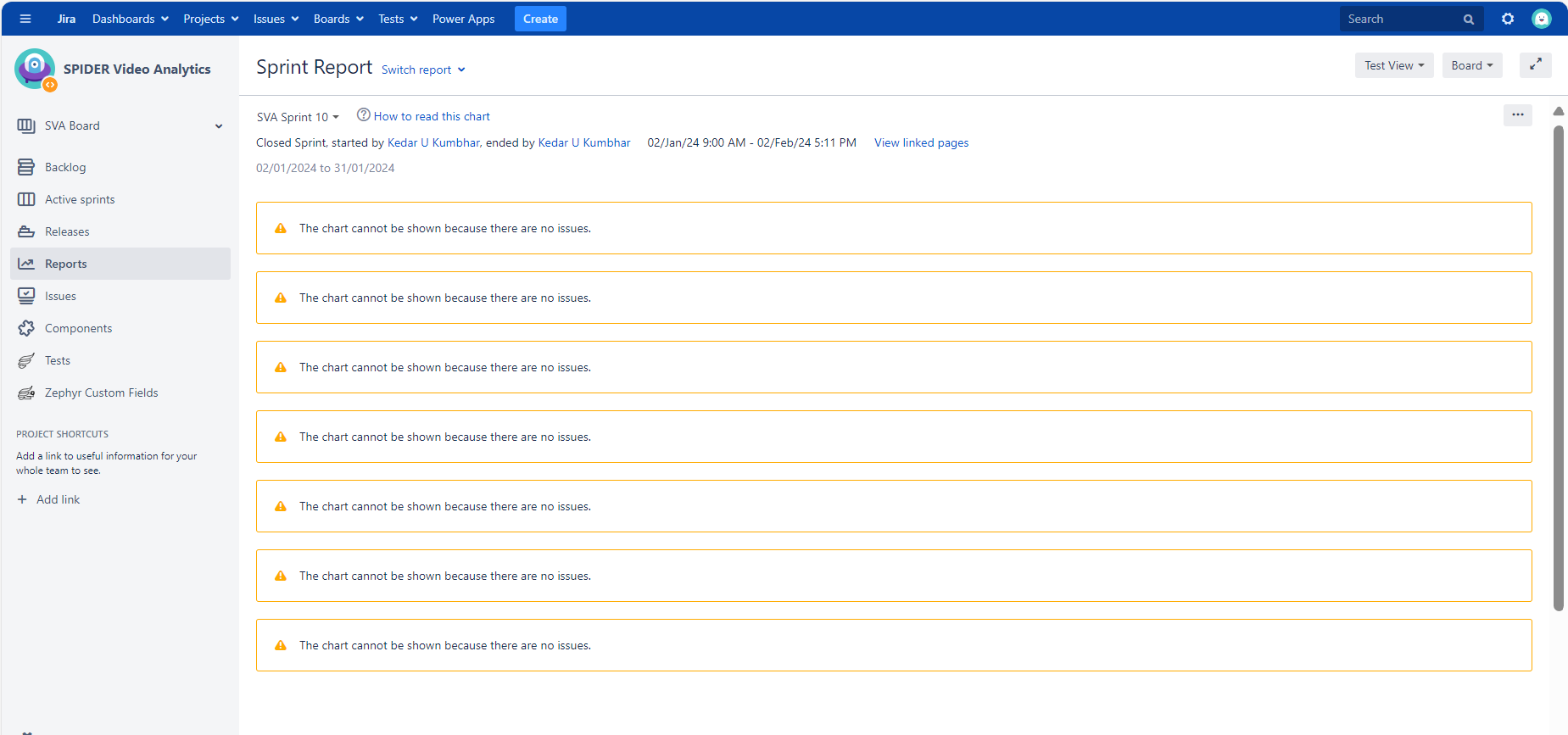Open Kedar U Kumbhar after 'started by'
Viewport: 1568px width, 735px height.
pyautogui.click(x=433, y=142)
